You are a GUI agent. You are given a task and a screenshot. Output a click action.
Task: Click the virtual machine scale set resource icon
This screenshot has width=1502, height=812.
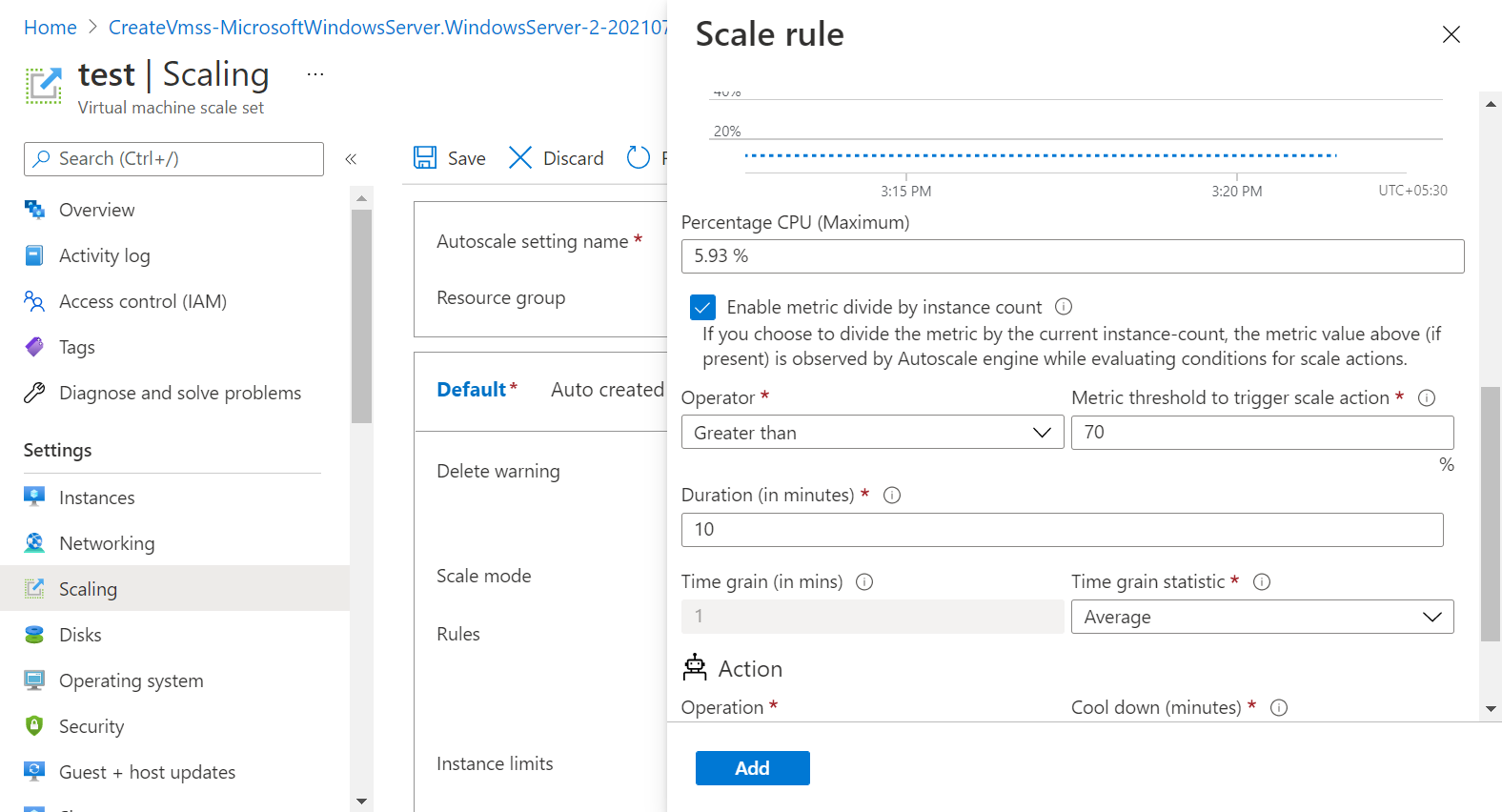[44, 86]
